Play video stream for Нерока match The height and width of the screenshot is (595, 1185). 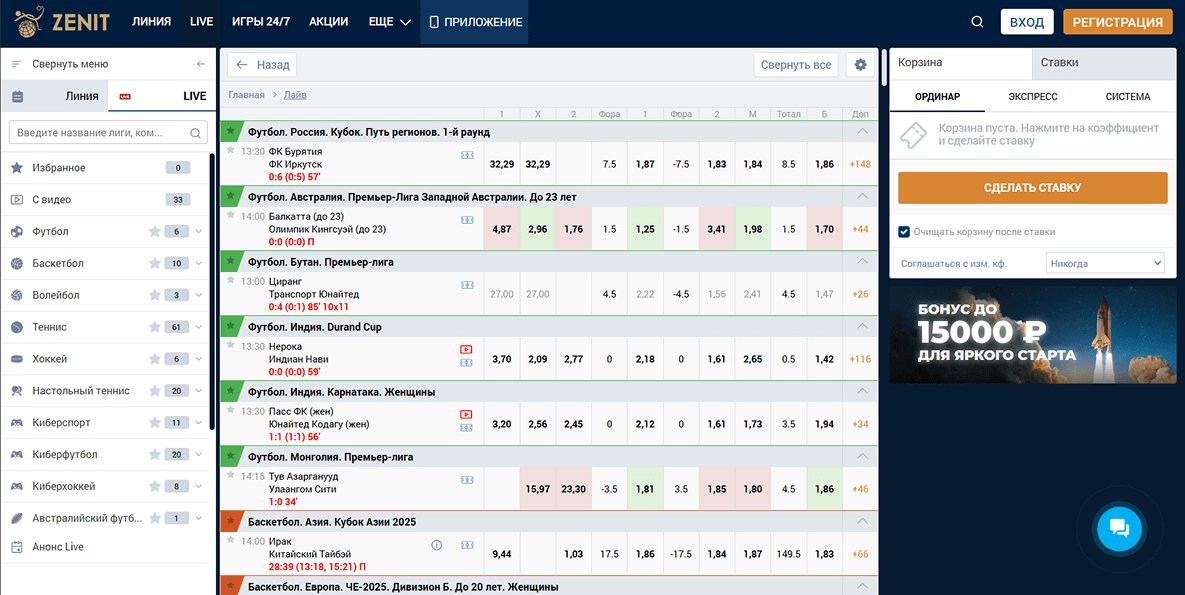click(466, 349)
